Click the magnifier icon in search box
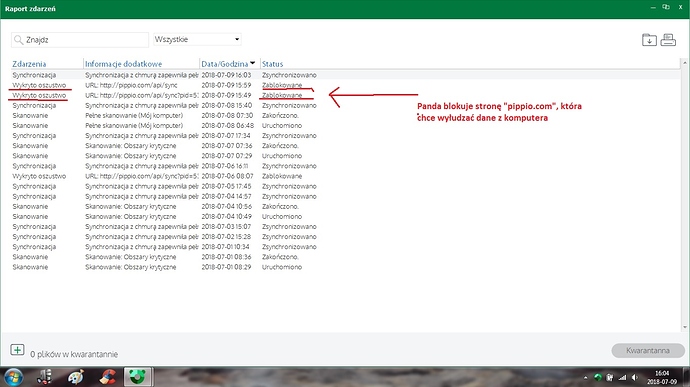Image resolution: width=690 pixels, height=387 pixels. click(x=18, y=40)
